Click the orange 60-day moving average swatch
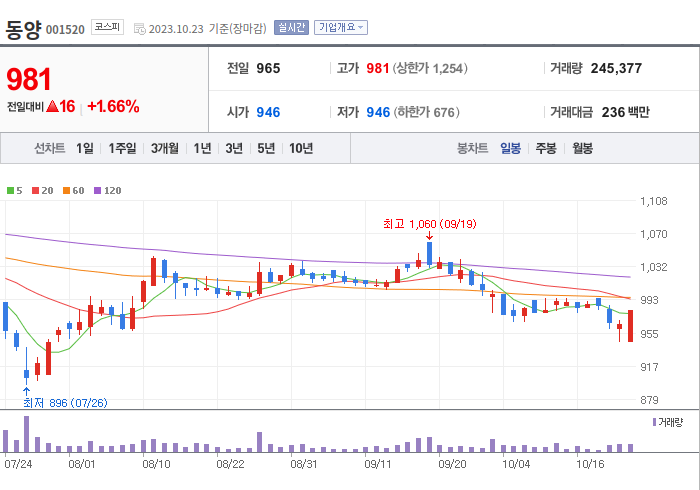Image resolution: width=700 pixels, height=490 pixels. click(67, 191)
